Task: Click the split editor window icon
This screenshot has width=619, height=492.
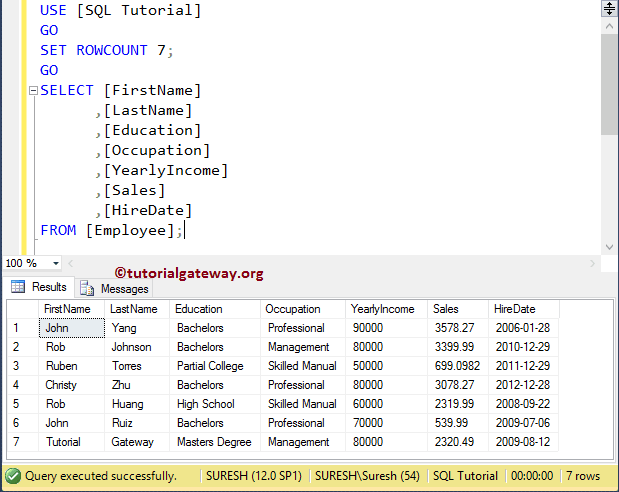Action: click(609, 8)
